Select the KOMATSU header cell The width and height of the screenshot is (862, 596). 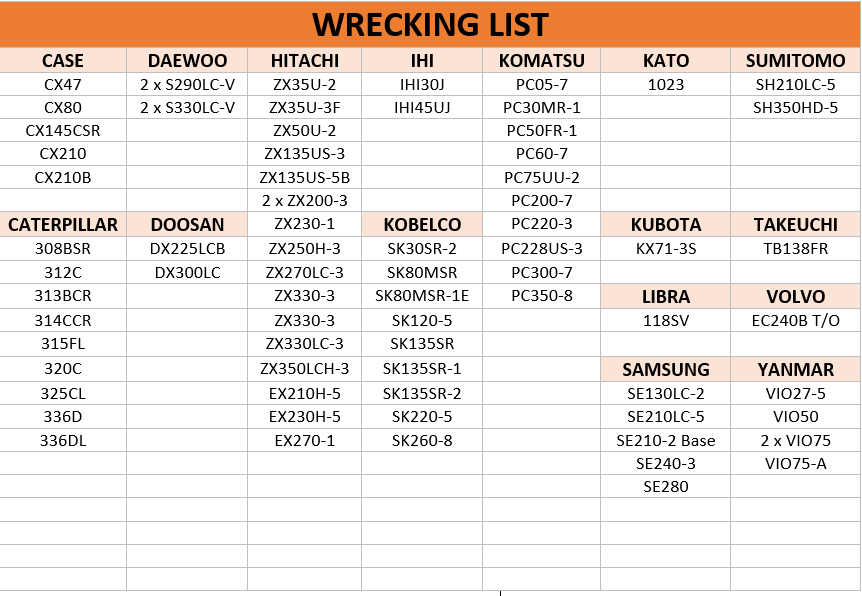[x=541, y=60]
